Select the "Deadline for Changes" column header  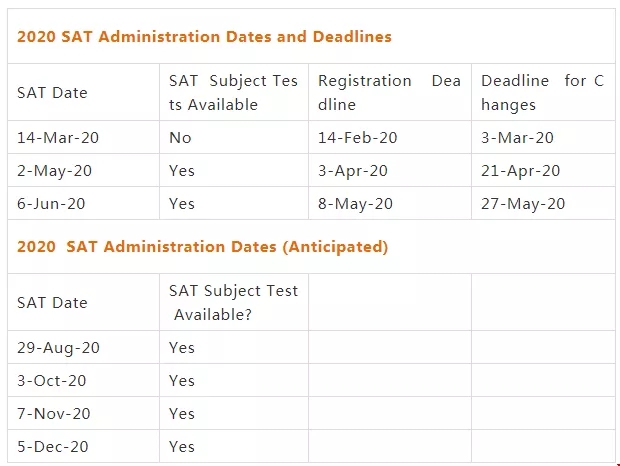click(542, 92)
